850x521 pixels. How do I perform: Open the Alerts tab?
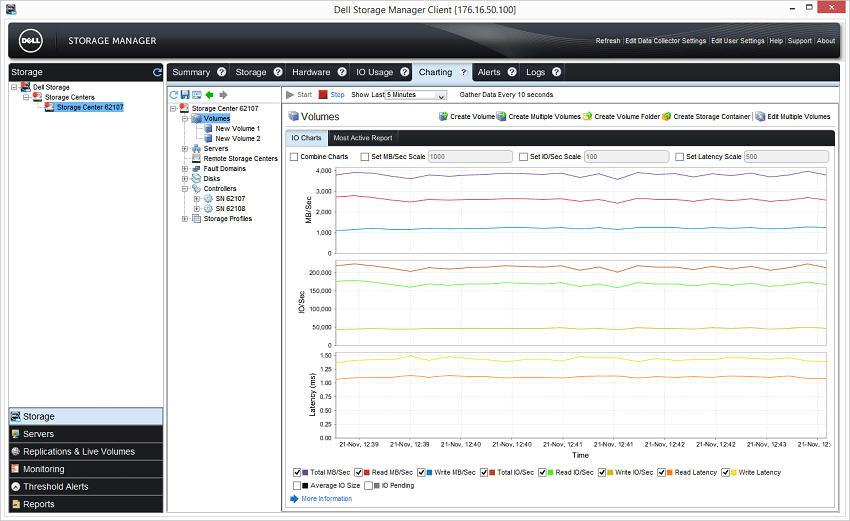[x=489, y=72]
